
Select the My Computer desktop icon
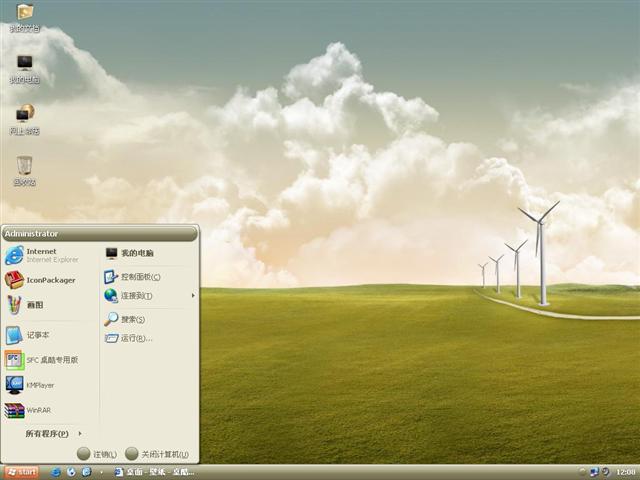tap(24, 66)
